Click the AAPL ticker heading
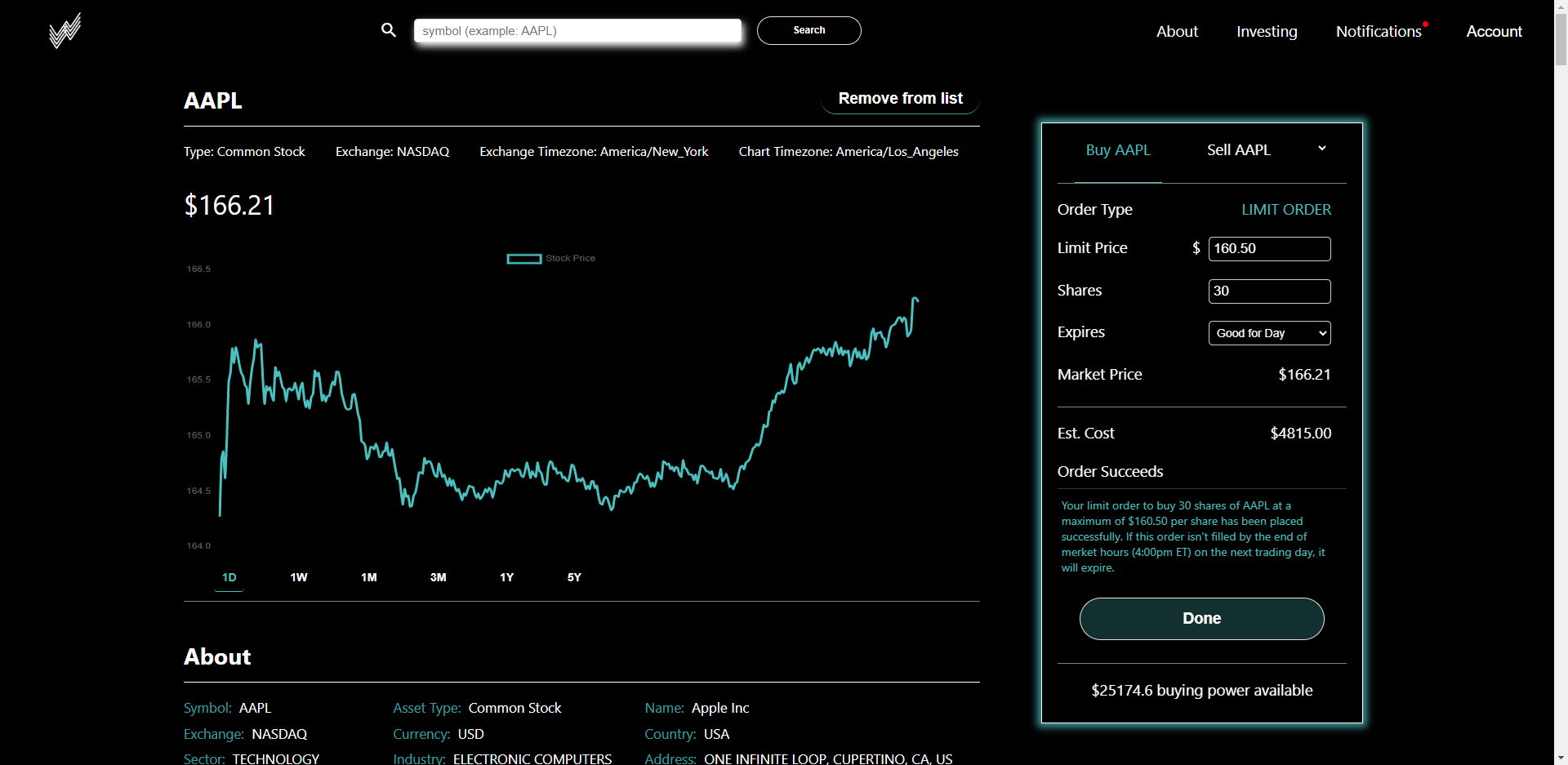 coord(213,101)
